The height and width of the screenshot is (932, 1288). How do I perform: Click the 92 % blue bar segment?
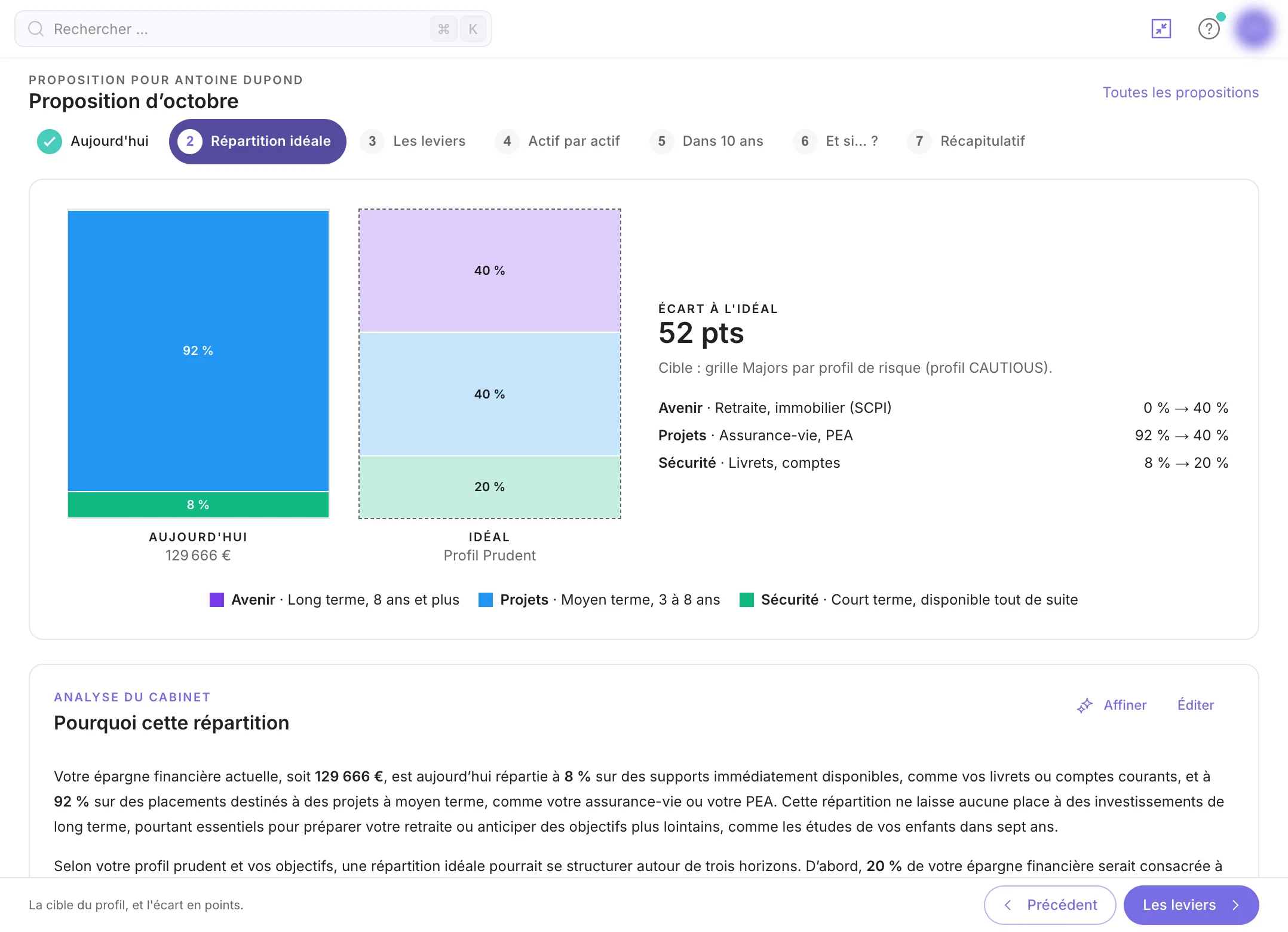[x=198, y=351]
